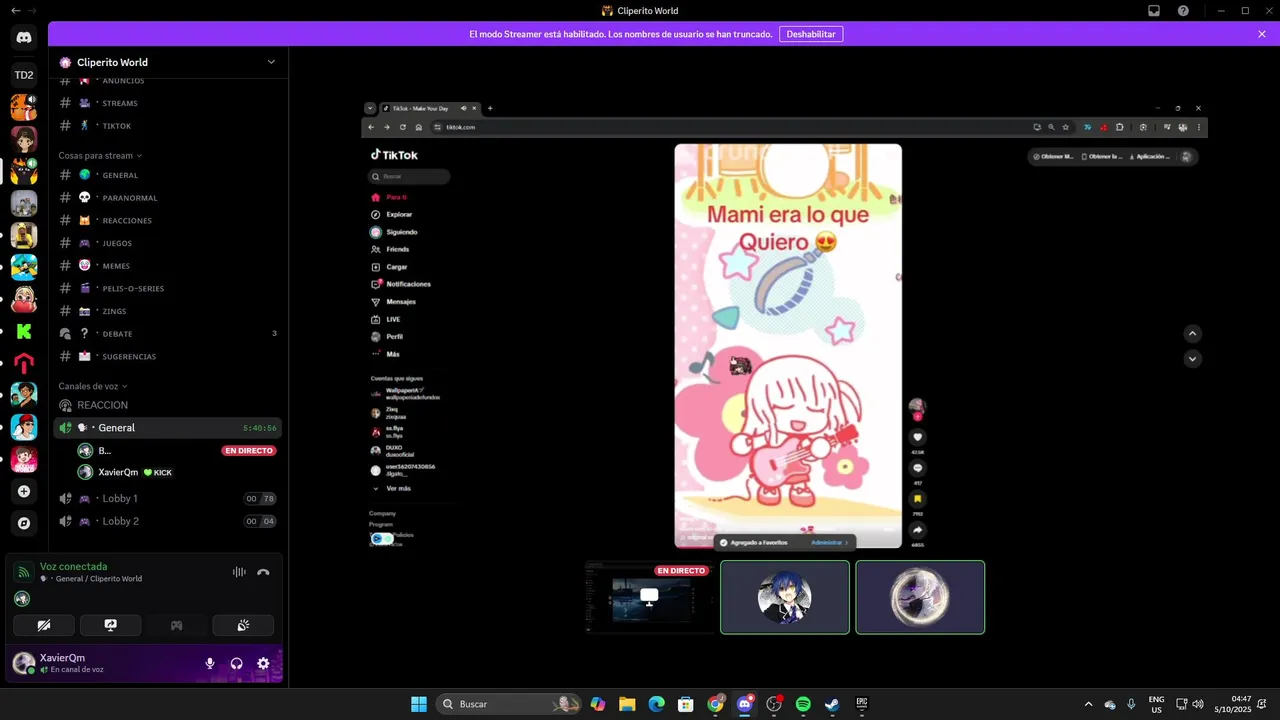The image size is (1280, 720).
Task: Open the memes channel
Action: coord(167,266)
